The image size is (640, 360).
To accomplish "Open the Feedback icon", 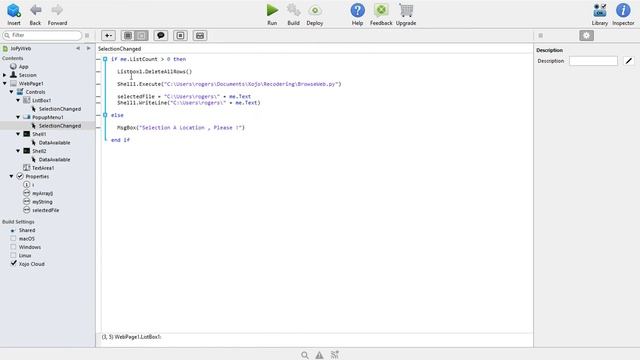I will coord(381,10).
